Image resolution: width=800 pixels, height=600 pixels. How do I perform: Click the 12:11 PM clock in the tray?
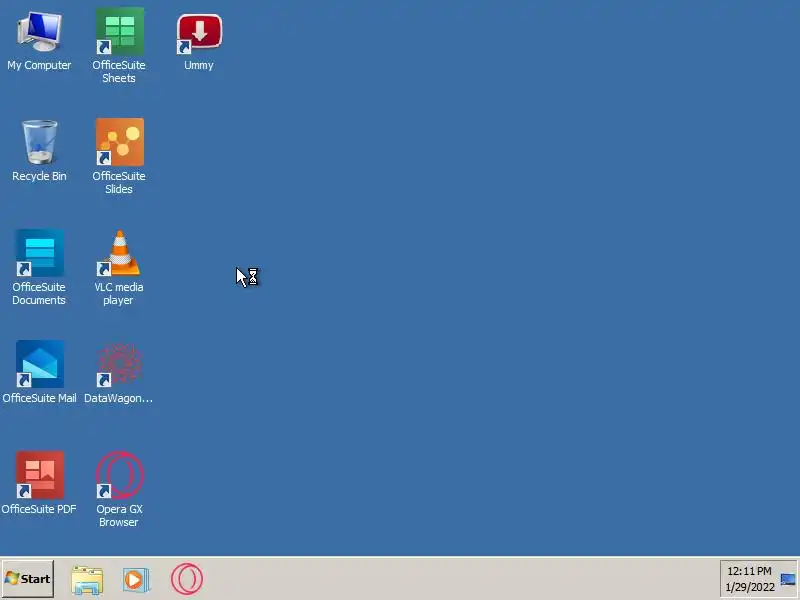tap(749, 571)
